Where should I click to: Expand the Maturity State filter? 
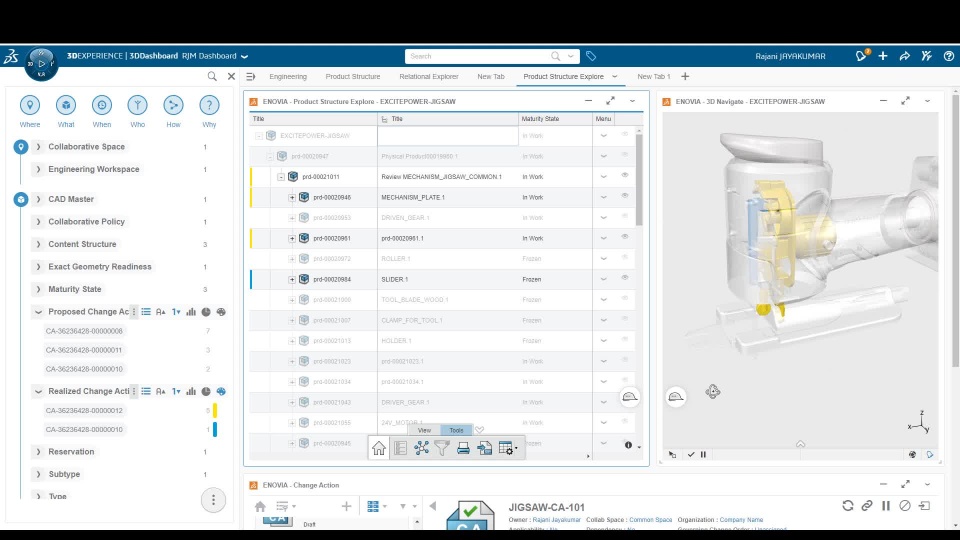coord(39,289)
